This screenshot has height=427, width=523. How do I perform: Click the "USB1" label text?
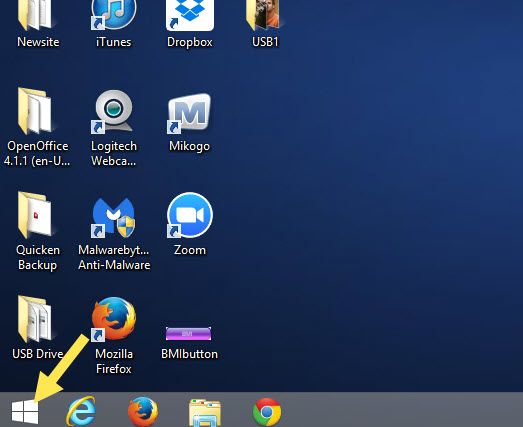(x=265, y=42)
